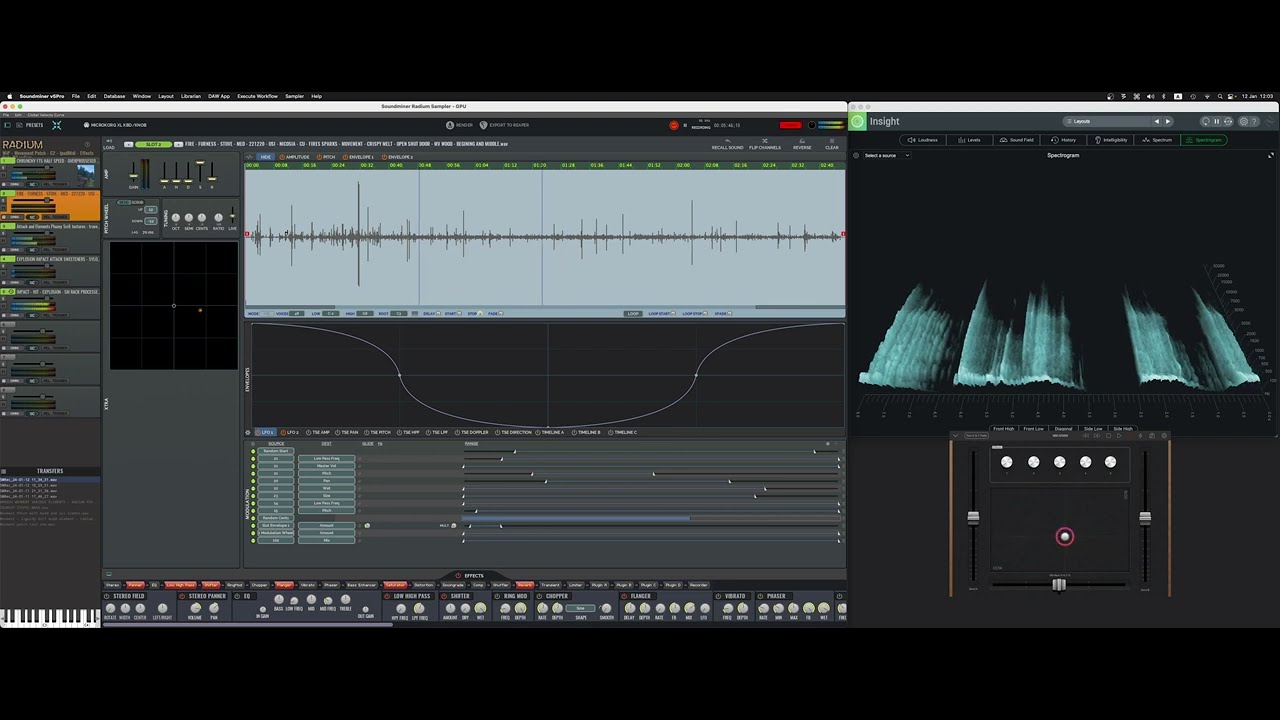This screenshot has height=720, width=1280.
Task: Click the Radium X logo icon
Action: 56,125
